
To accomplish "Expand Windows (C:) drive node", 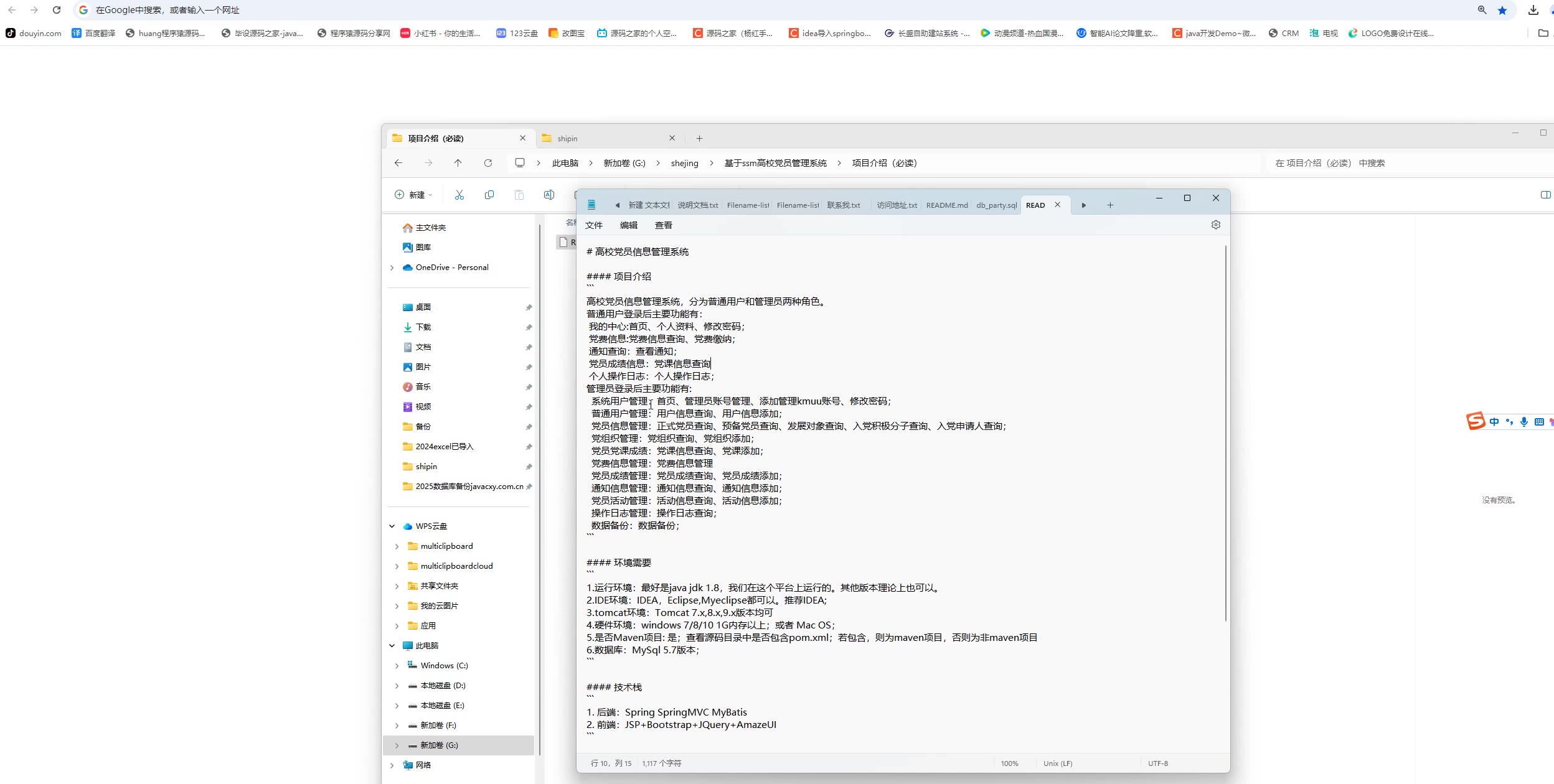I will [x=397, y=666].
